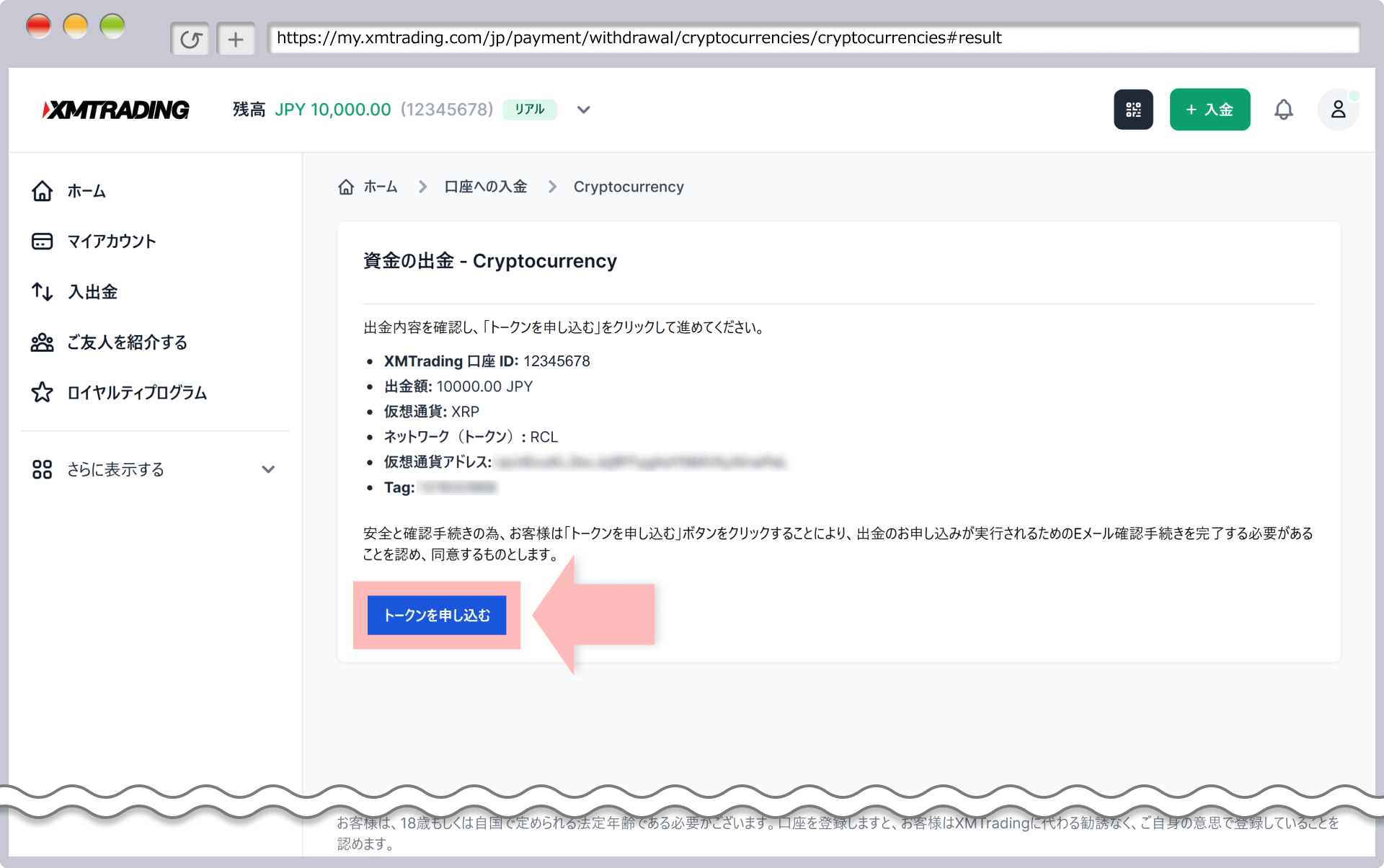The image size is (1384, 868).
Task: Open notifications bell
Action: coord(1283,110)
